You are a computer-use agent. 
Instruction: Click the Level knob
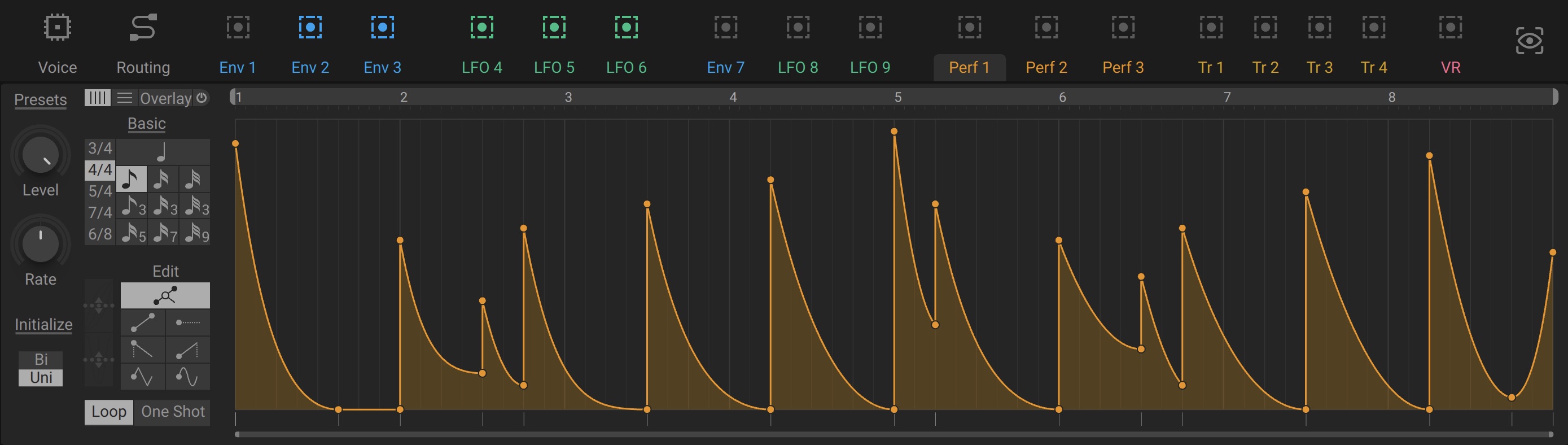[x=41, y=155]
